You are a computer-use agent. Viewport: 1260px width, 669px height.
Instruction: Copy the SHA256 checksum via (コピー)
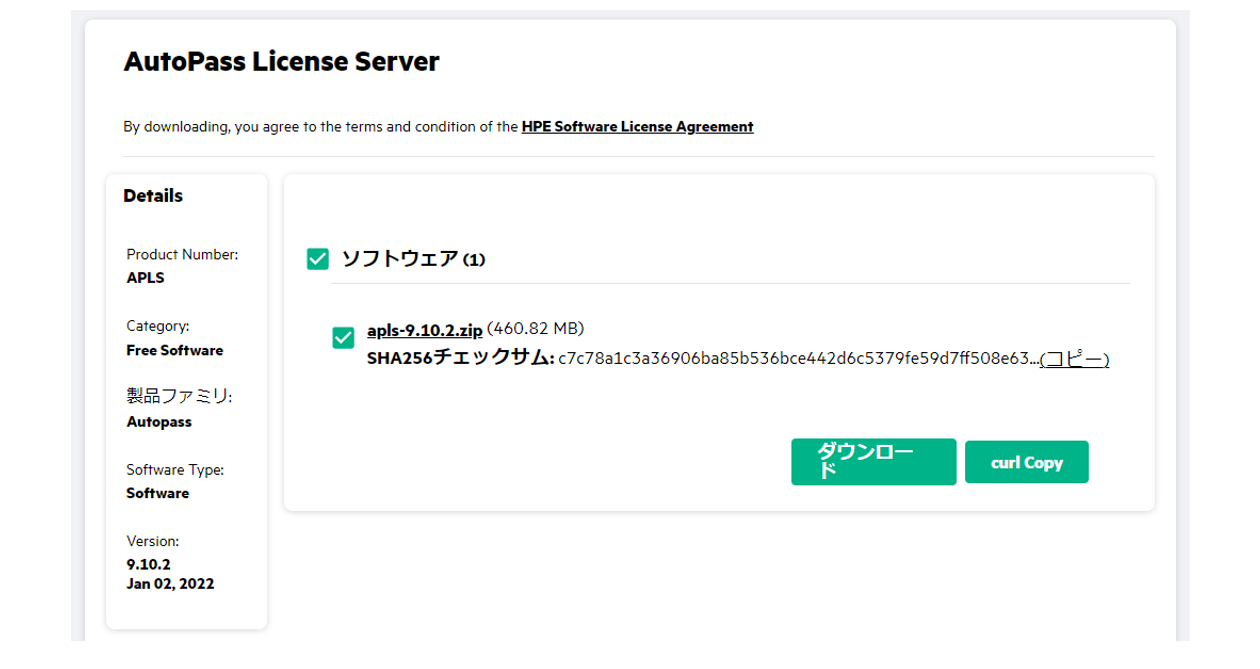click(1077, 359)
